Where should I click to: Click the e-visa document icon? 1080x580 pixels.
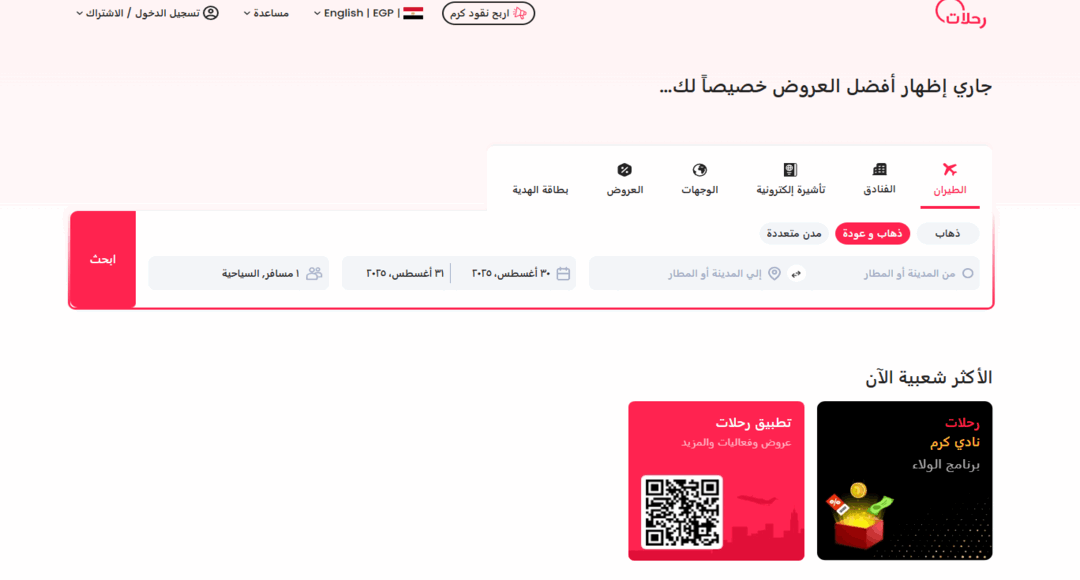click(x=789, y=168)
